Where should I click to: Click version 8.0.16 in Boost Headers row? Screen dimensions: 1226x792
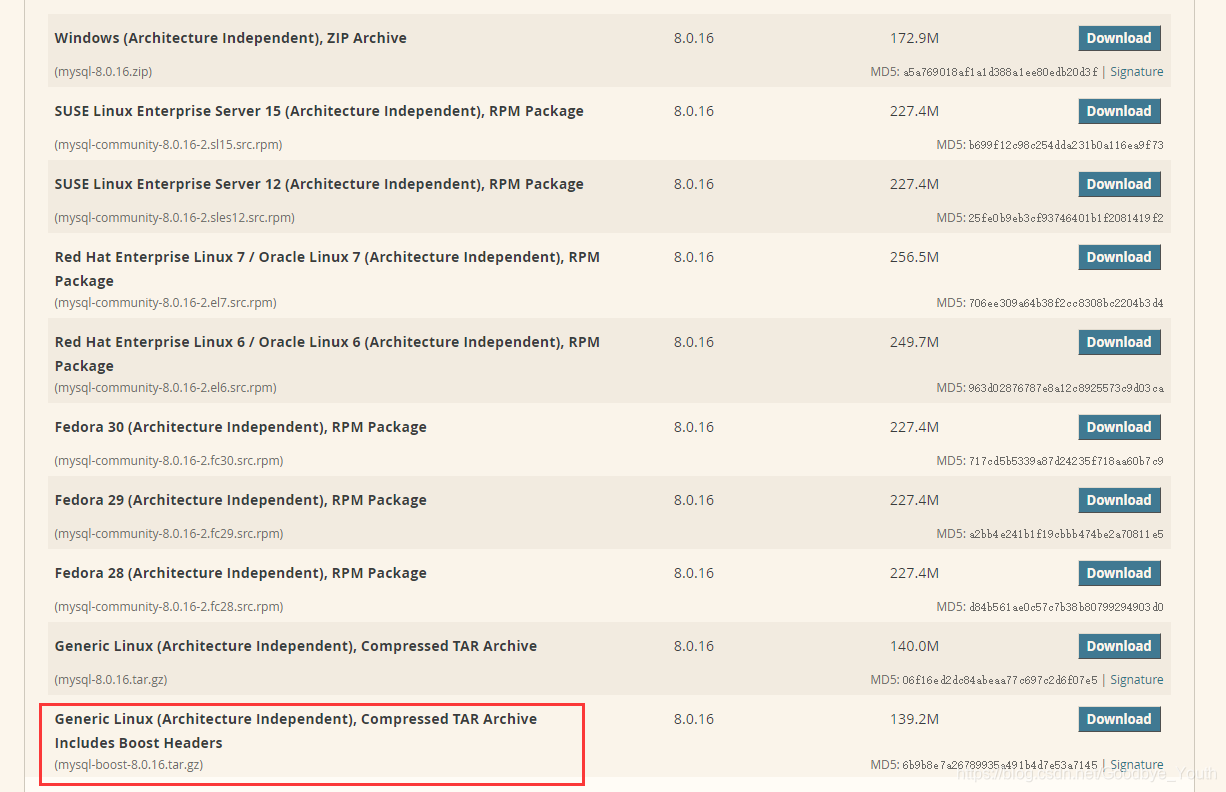point(694,719)
